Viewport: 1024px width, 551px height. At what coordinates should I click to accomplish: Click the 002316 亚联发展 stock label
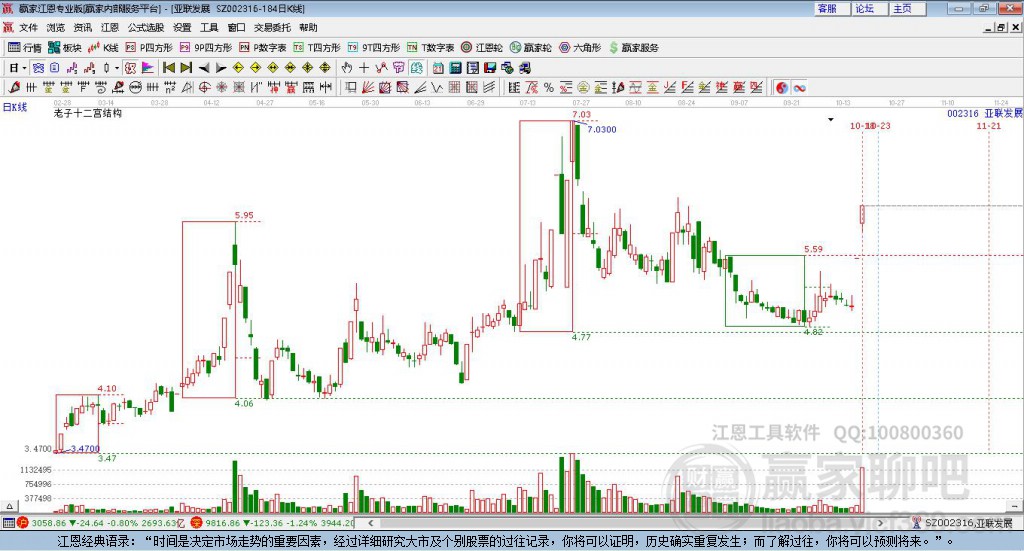985,114
